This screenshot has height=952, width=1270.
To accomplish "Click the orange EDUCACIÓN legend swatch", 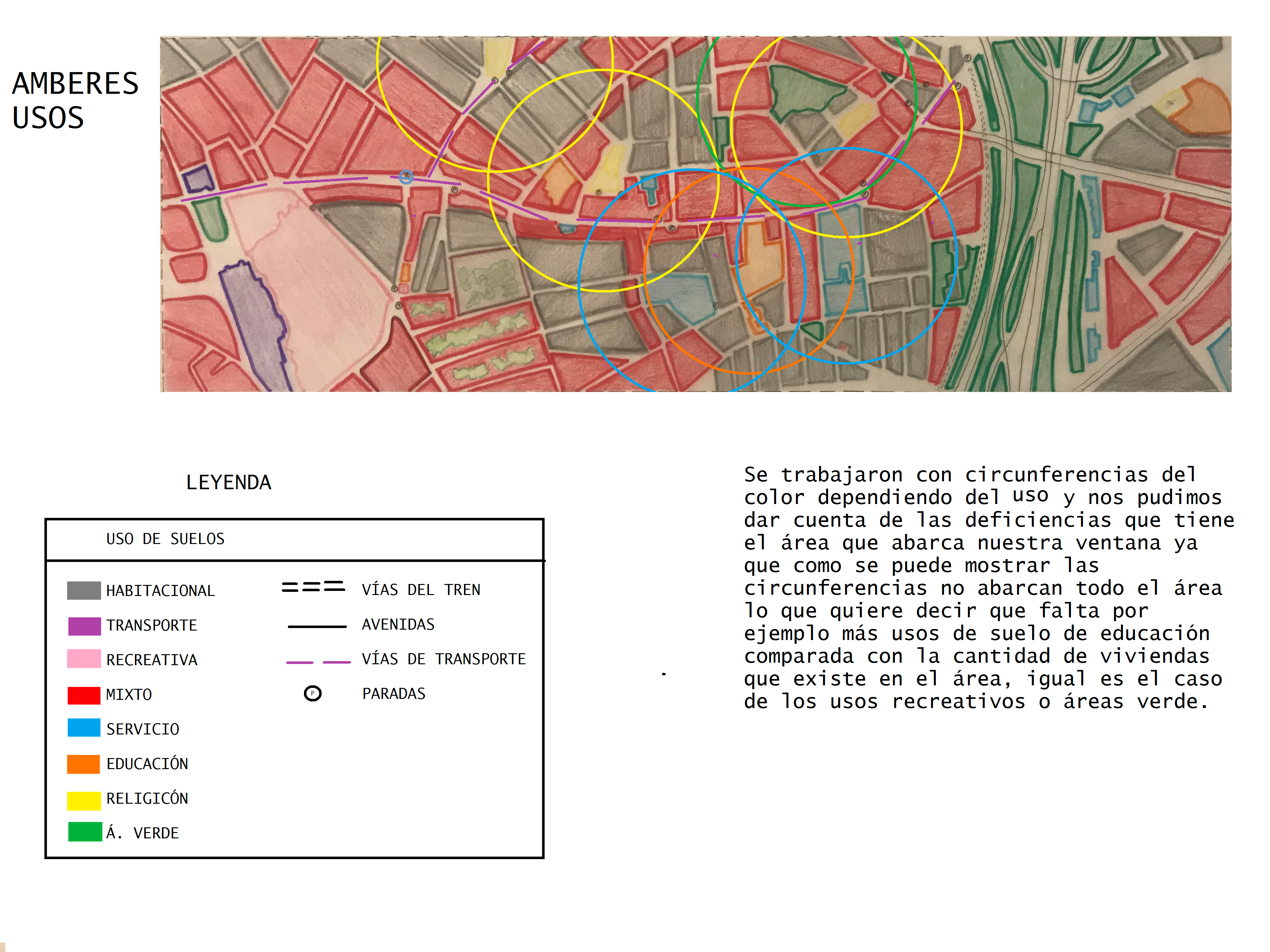I will [x=84, y=764].
